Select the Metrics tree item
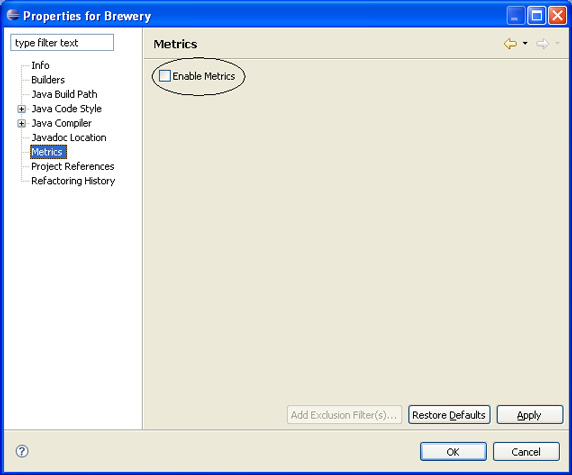The image size is (572, 475). (x=48, y=152)
